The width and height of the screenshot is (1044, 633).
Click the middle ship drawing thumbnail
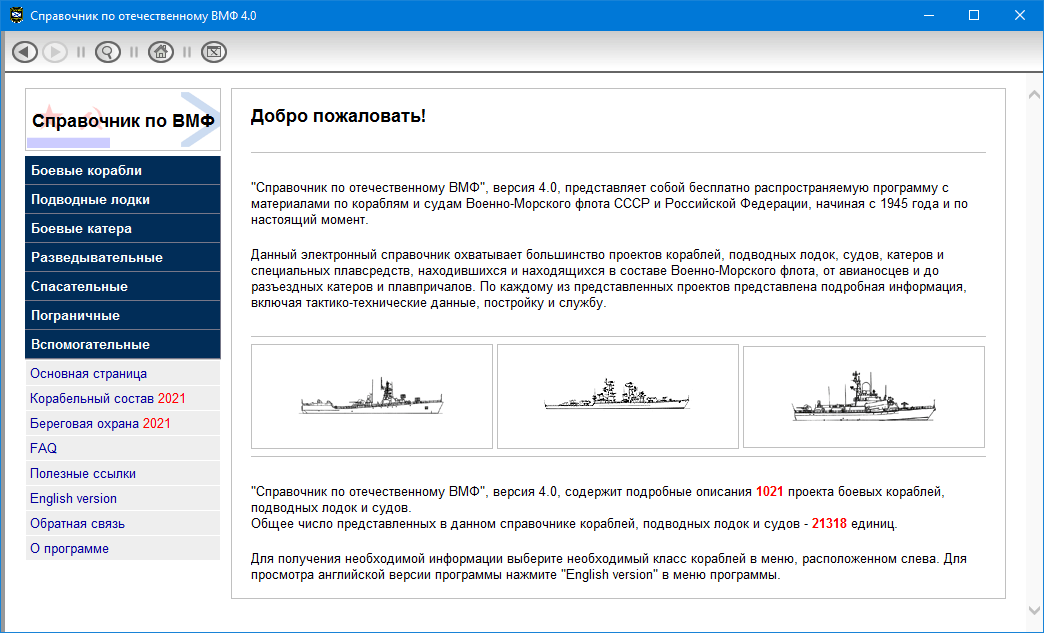tap(618, 396)
